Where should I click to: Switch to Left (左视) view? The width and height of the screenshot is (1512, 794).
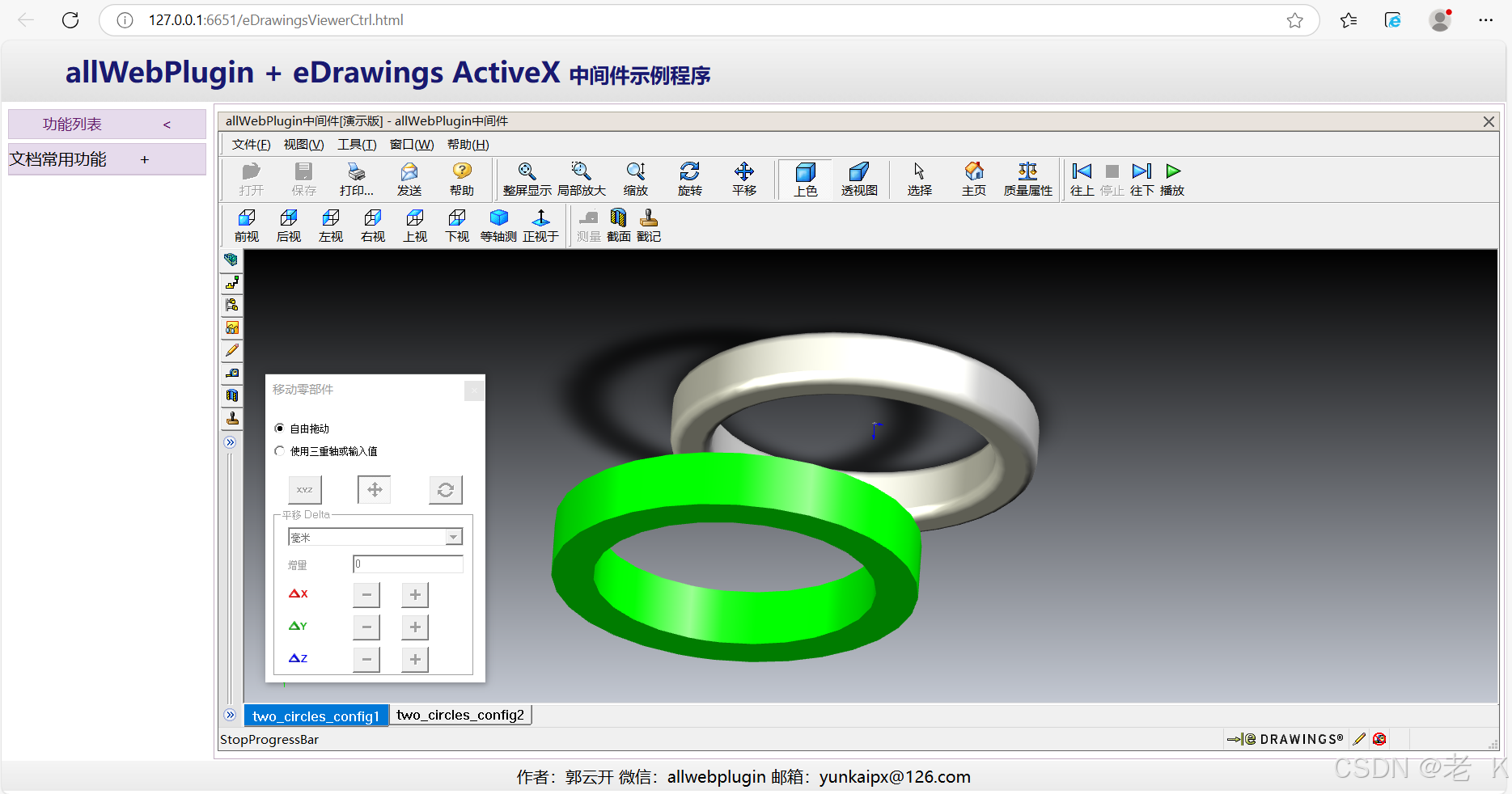tap(331, 225)
